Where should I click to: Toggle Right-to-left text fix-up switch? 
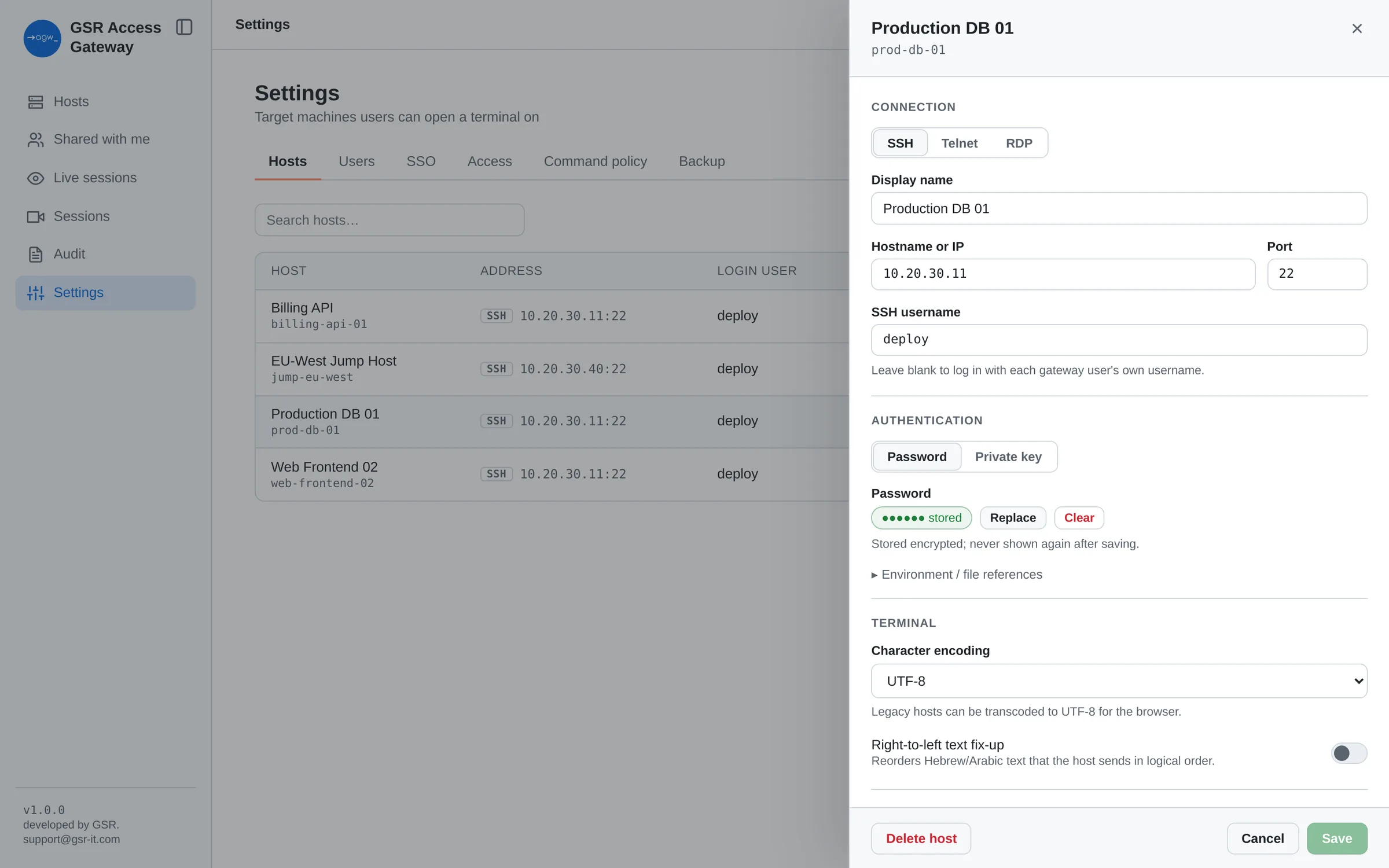(x=1348, y=753)
